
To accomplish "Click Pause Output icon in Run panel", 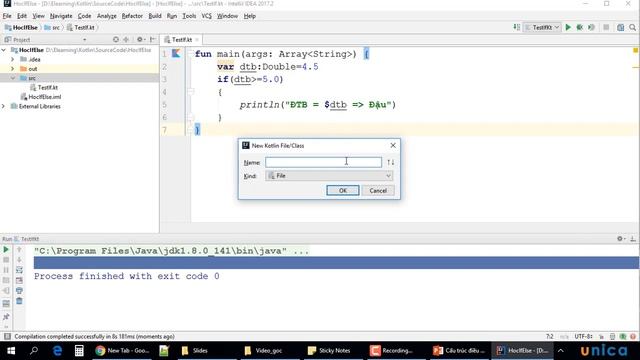I will coord(6,270).
